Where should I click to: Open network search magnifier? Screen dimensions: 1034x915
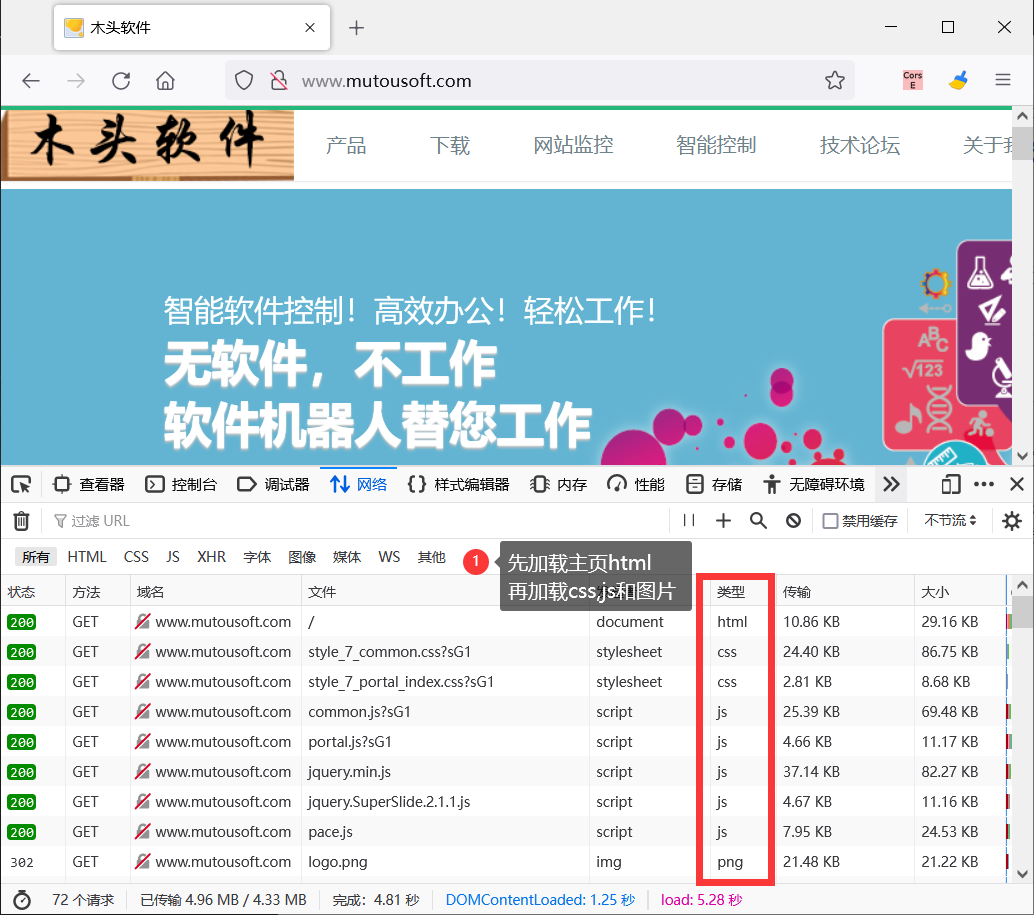(x=758, y=521)
